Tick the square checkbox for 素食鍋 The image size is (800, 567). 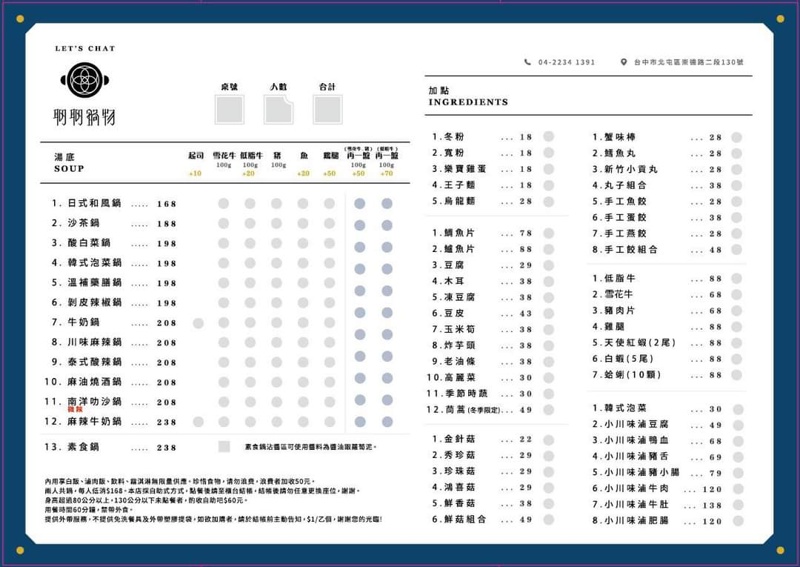click(224, 447)
